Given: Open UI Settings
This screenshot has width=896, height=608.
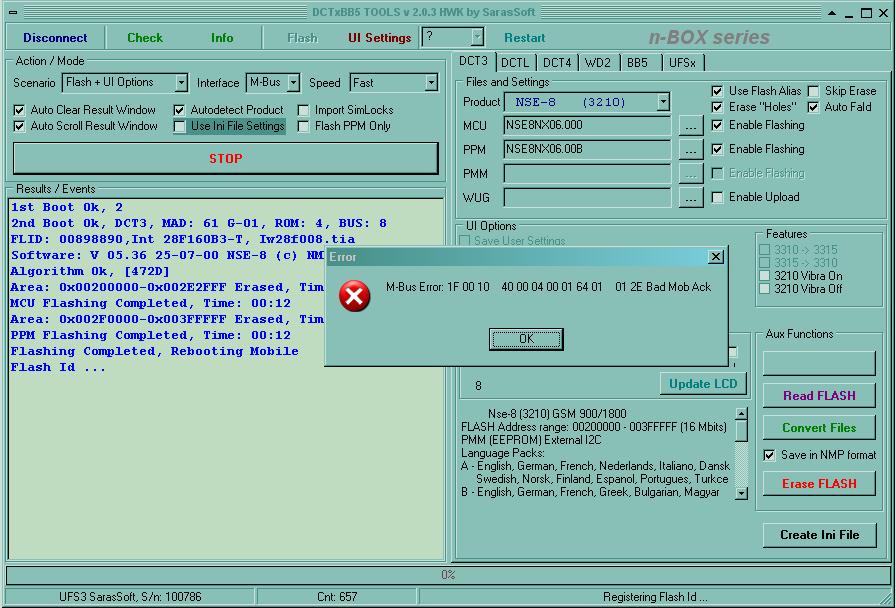Looking at the screenshot, I should tap(379, 38).
